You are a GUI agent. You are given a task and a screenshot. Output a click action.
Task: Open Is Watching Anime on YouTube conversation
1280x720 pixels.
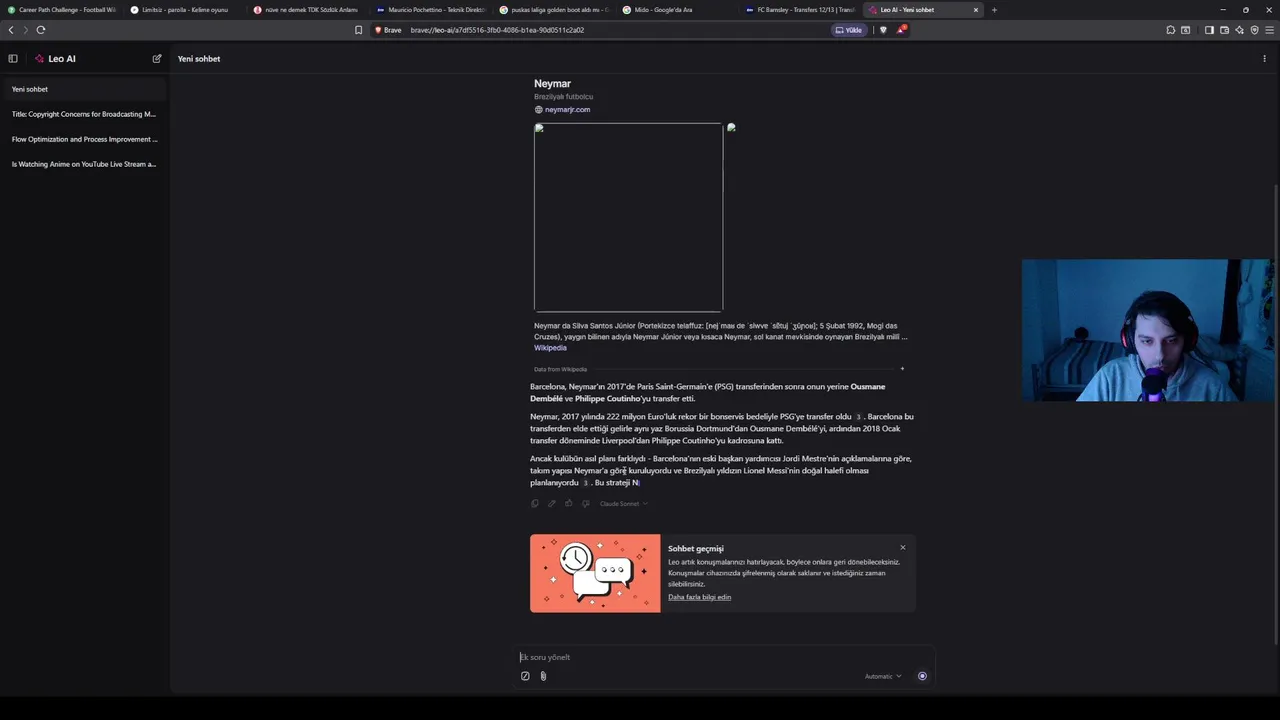click(85, 164)
